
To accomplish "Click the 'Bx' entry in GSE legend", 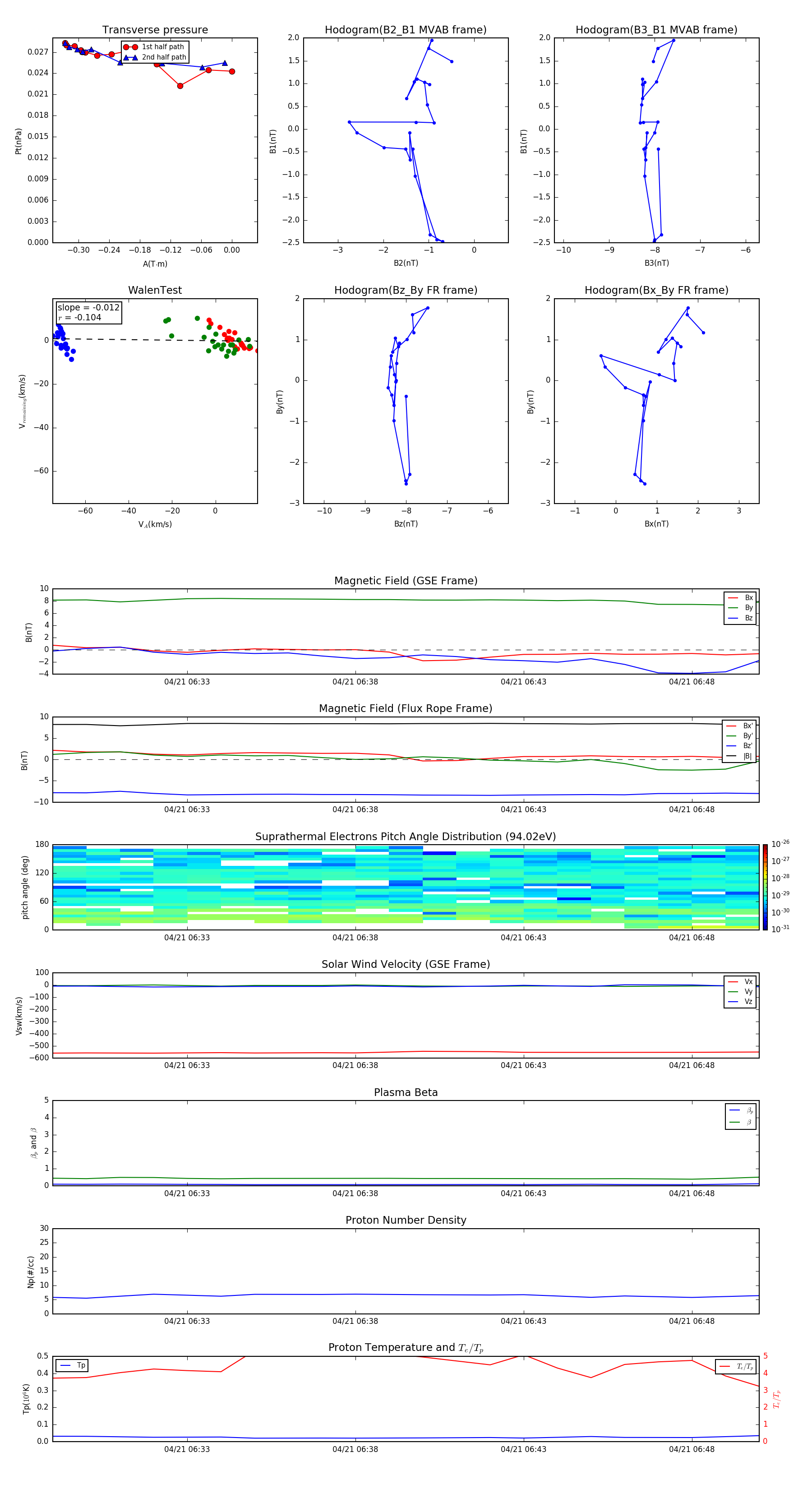I will [741, 598].
